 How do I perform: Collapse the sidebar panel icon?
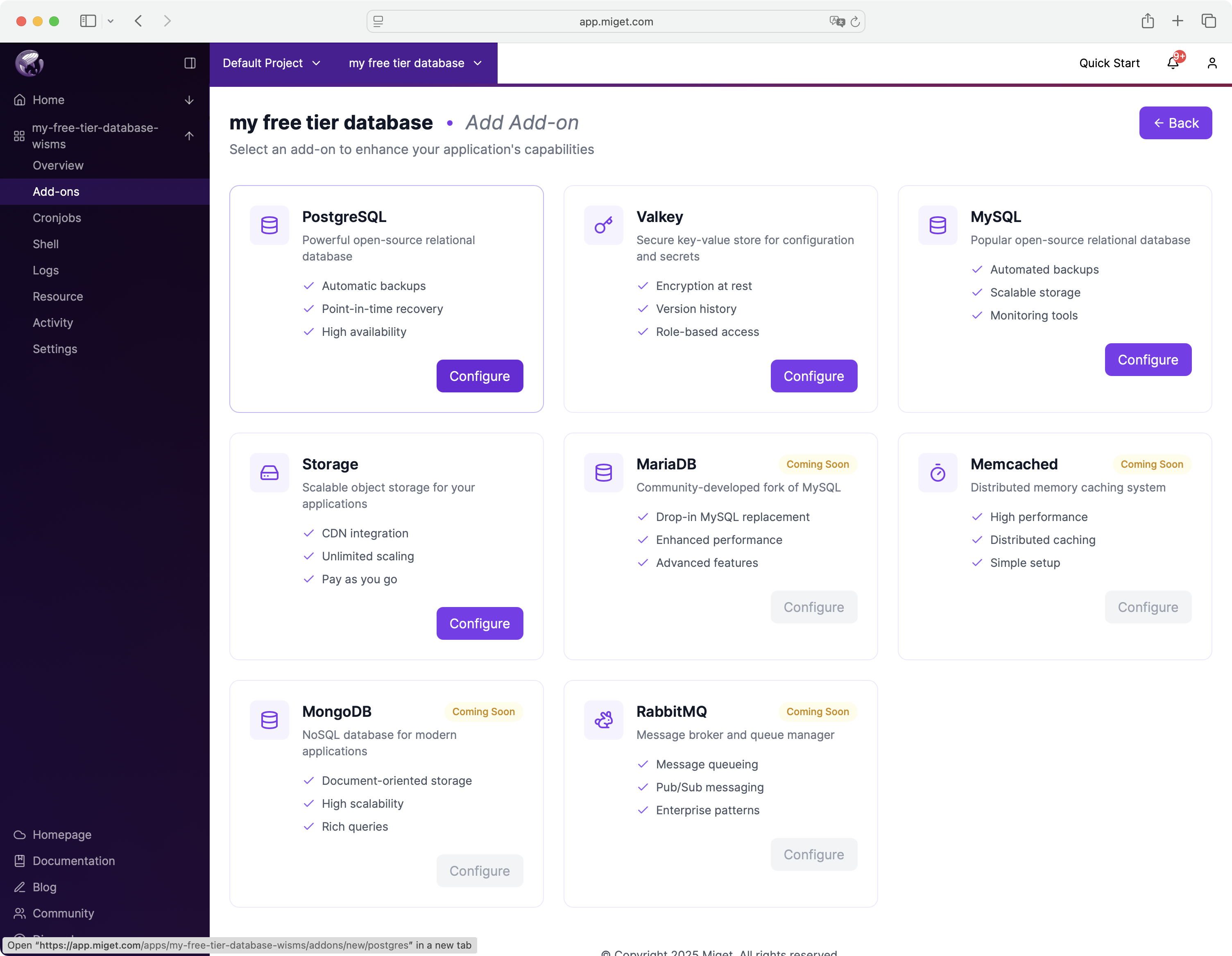(190, 63)
